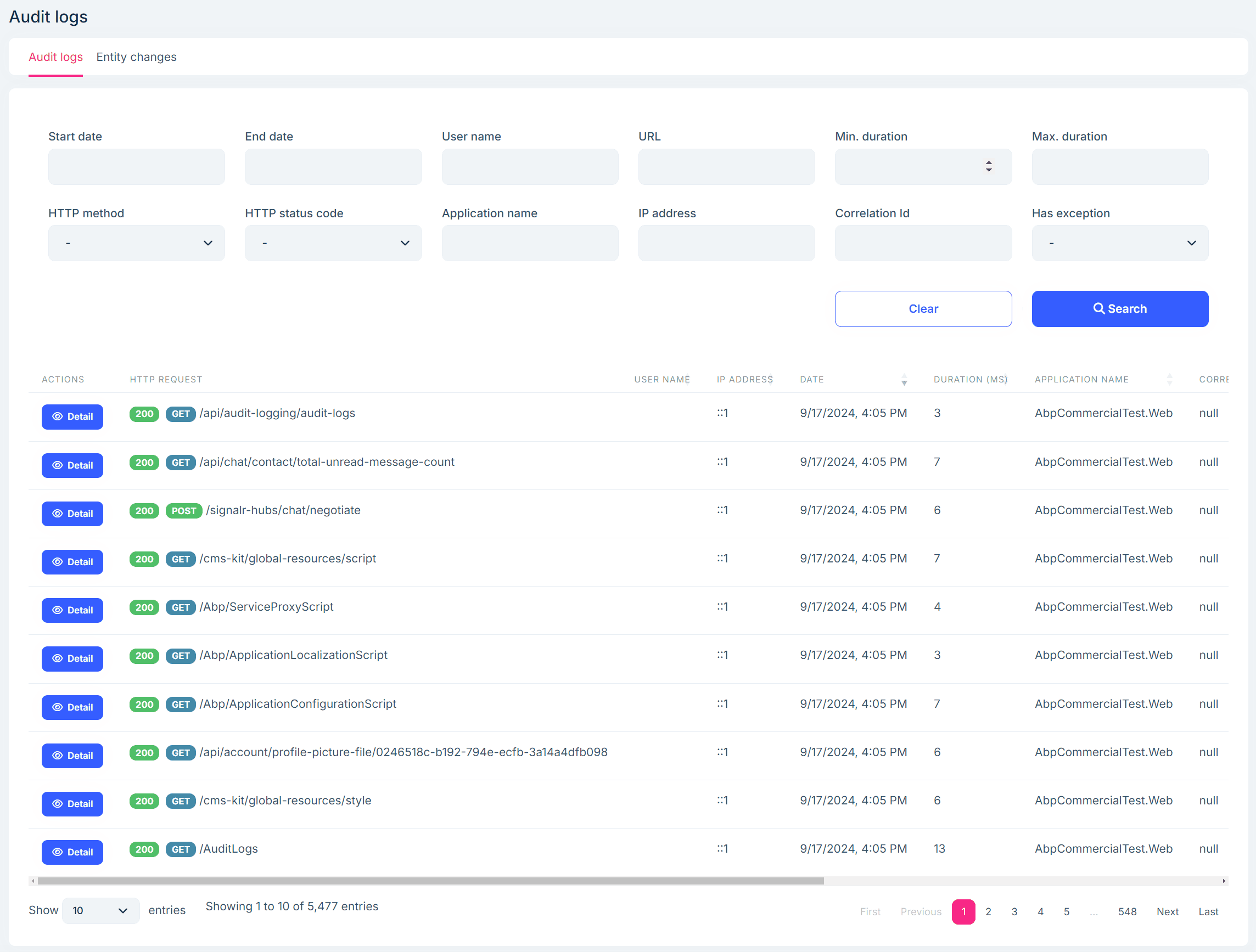Switch to the Entity changes tab
Image resolution: width=1256 pixels, height=952 pixels.
(136, 56)
